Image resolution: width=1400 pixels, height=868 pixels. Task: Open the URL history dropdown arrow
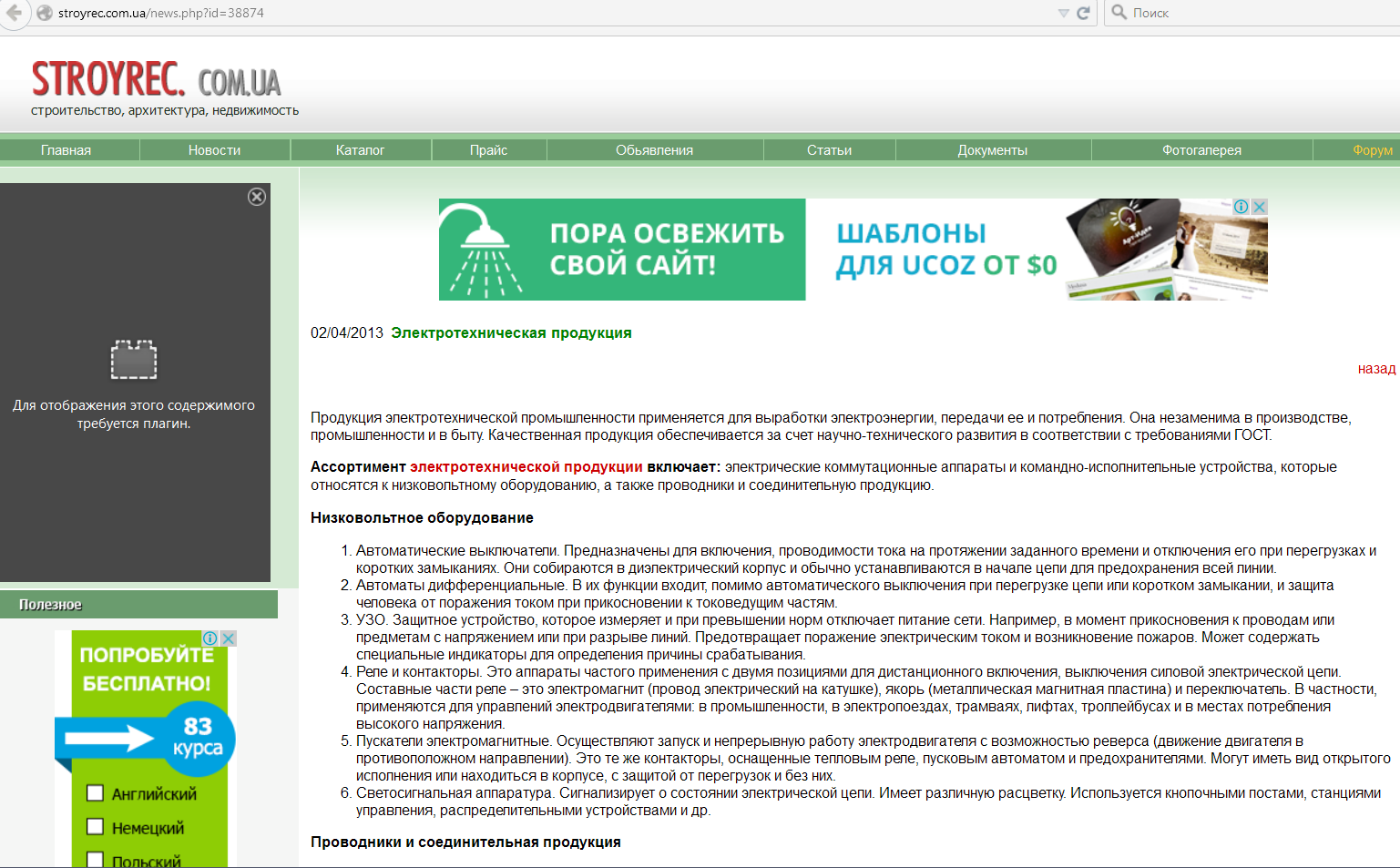coord(1063,14)
